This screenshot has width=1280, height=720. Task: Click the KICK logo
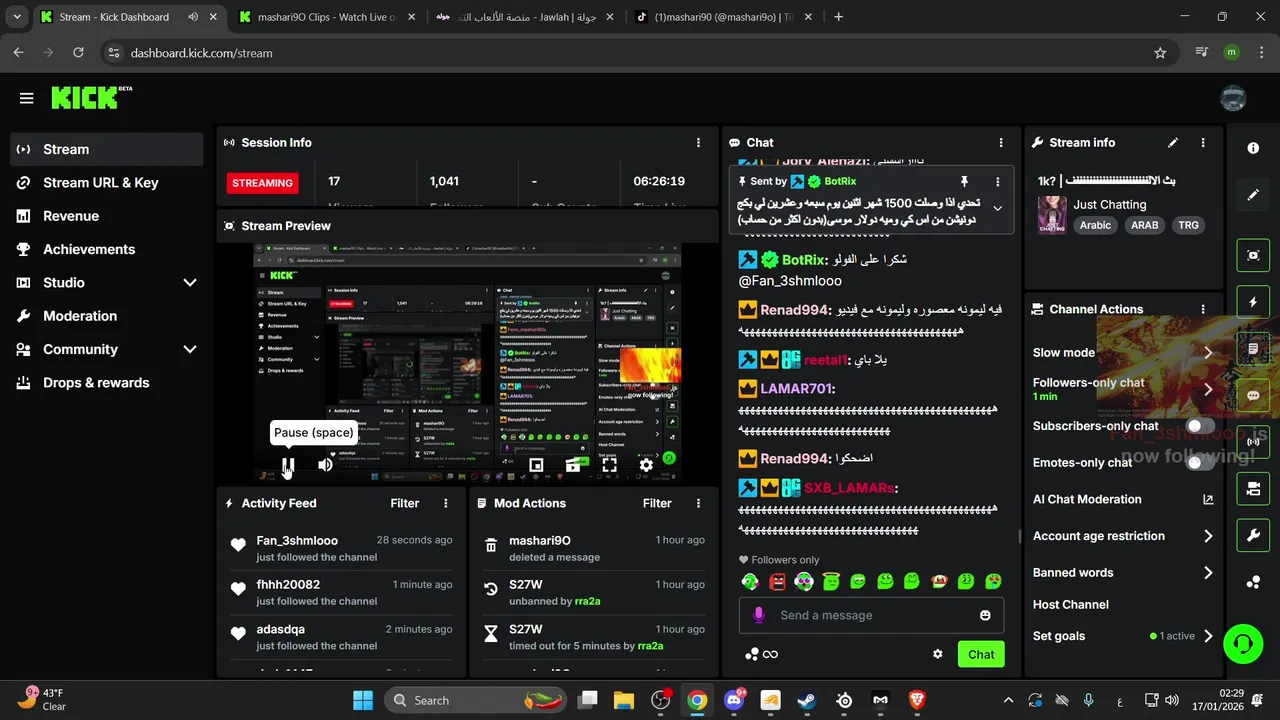click(x=91, y=97)
